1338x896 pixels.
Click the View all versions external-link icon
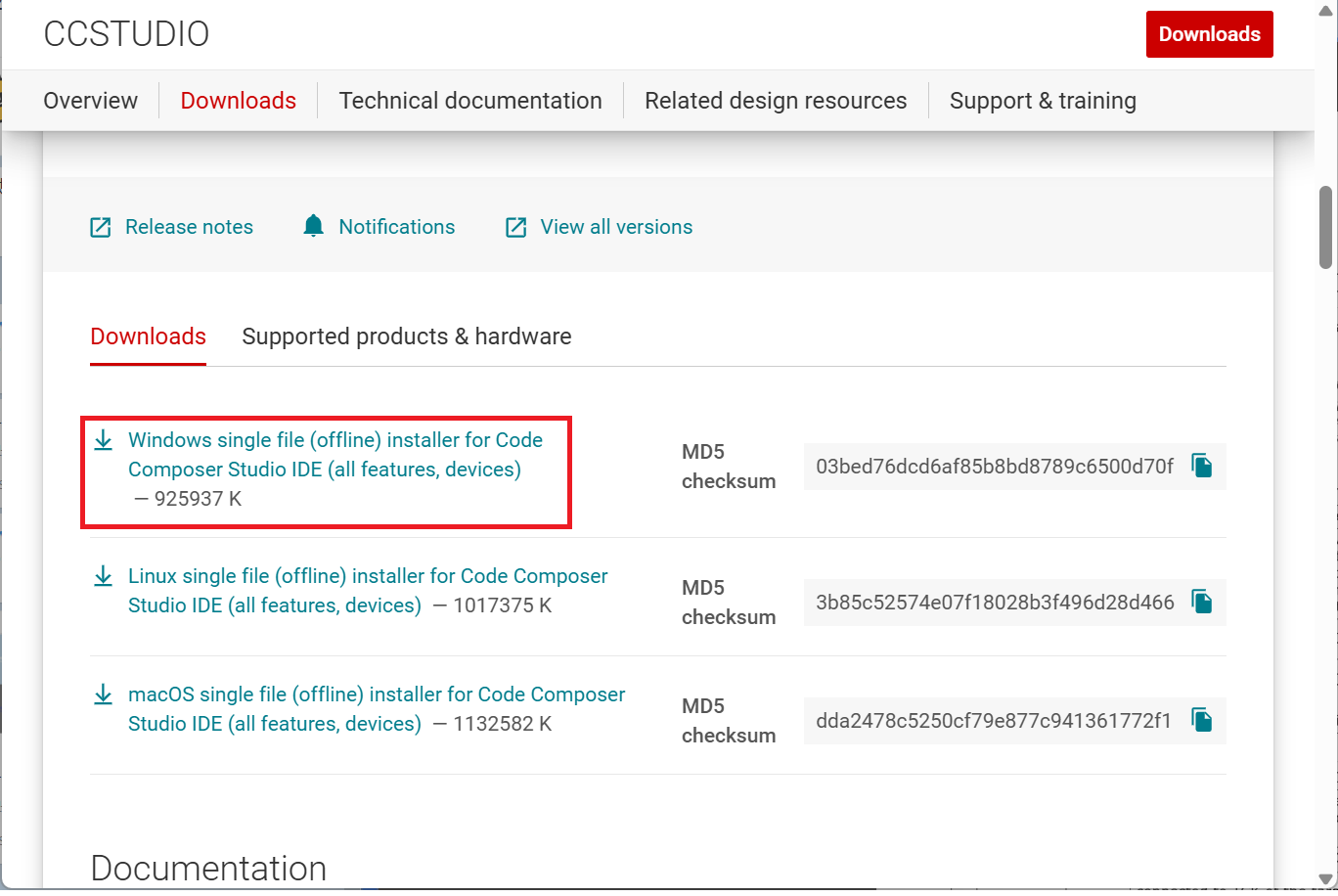click(515, 228)
